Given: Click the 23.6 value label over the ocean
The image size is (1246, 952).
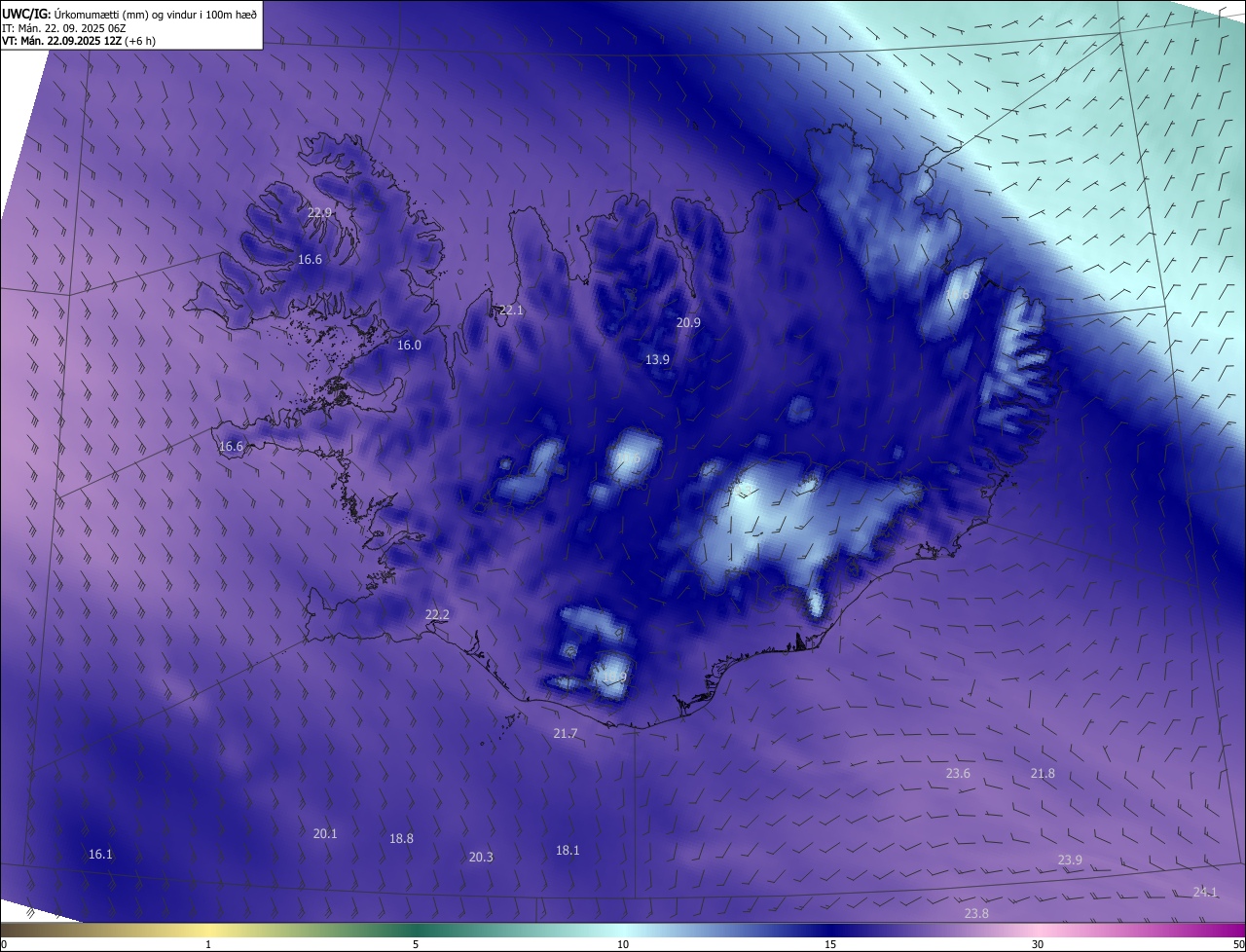Looking at the screenshot, I should tap(958, 773).
